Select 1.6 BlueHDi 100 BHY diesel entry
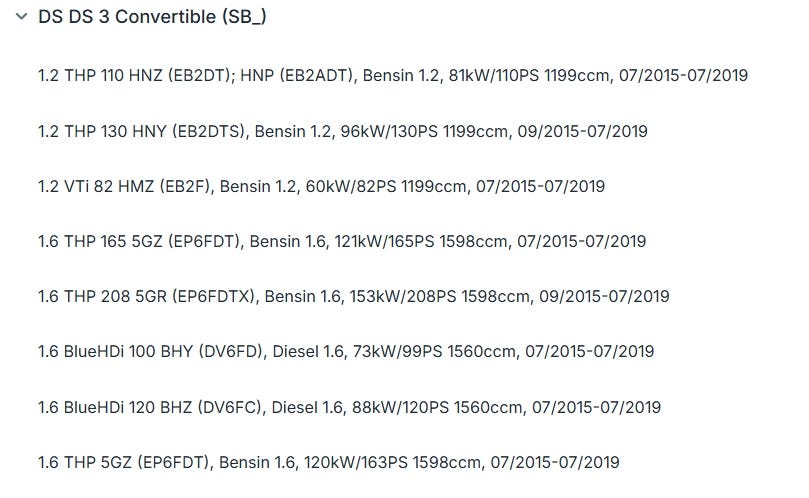This screenshot has width=809, height=498. tap(346, 352)
